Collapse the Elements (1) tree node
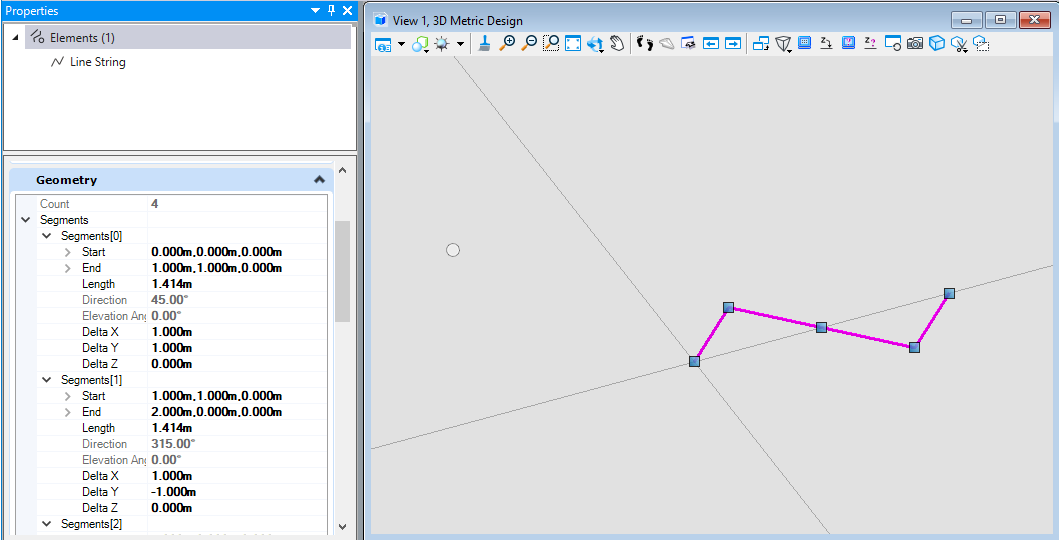Viewport: 1059px width, 540px height. 16,38
